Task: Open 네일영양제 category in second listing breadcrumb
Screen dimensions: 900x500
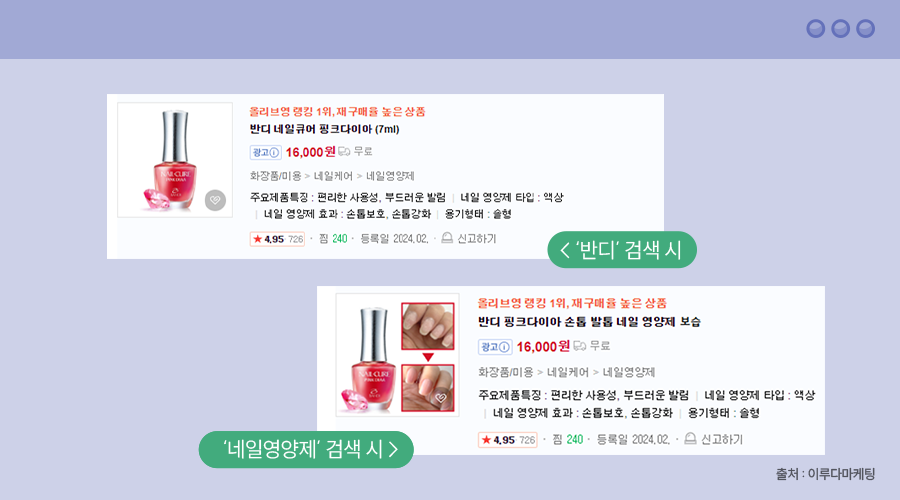Action: pyautogui.click(x=629, y=372)
